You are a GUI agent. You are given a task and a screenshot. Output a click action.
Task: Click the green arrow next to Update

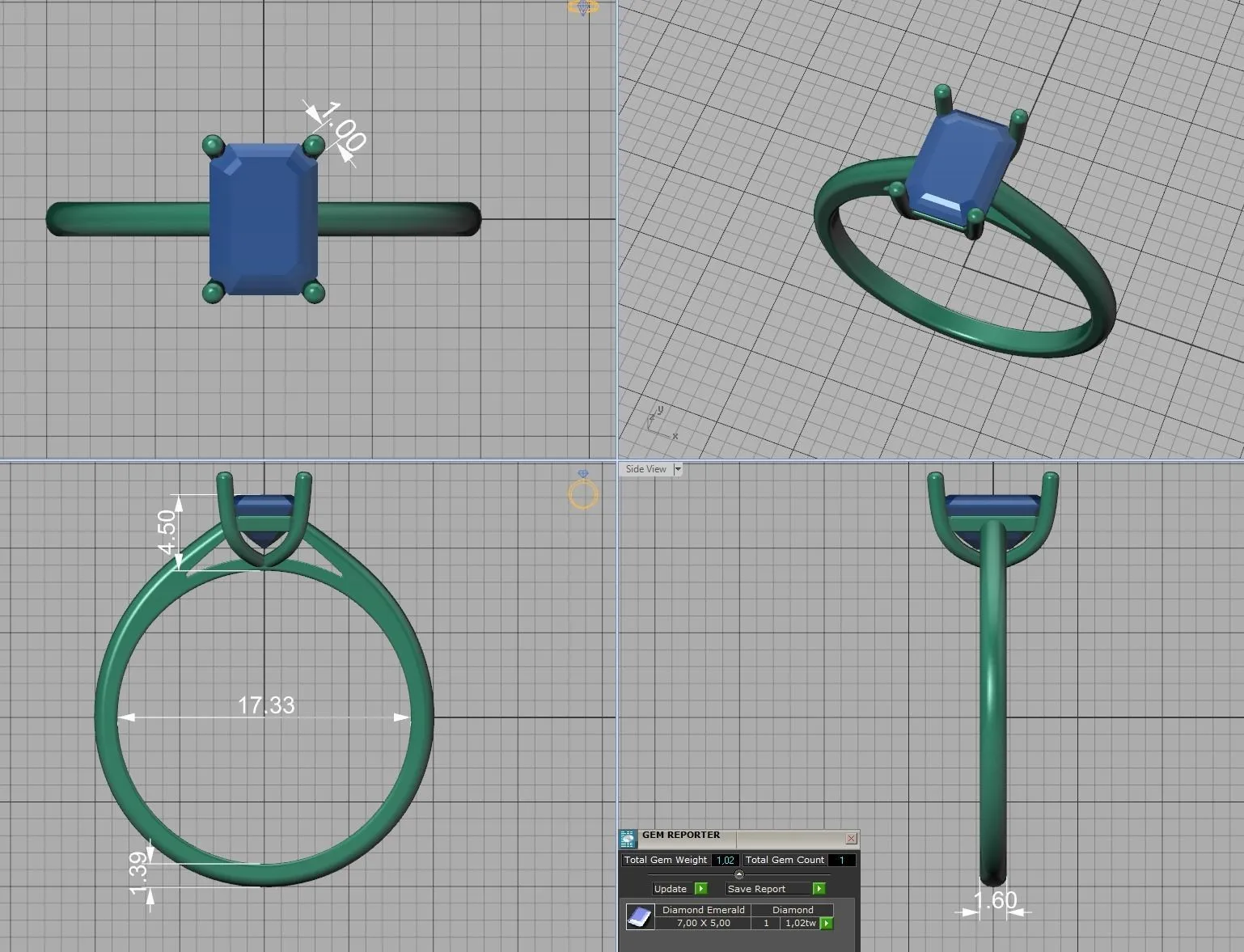coord(701,889)
